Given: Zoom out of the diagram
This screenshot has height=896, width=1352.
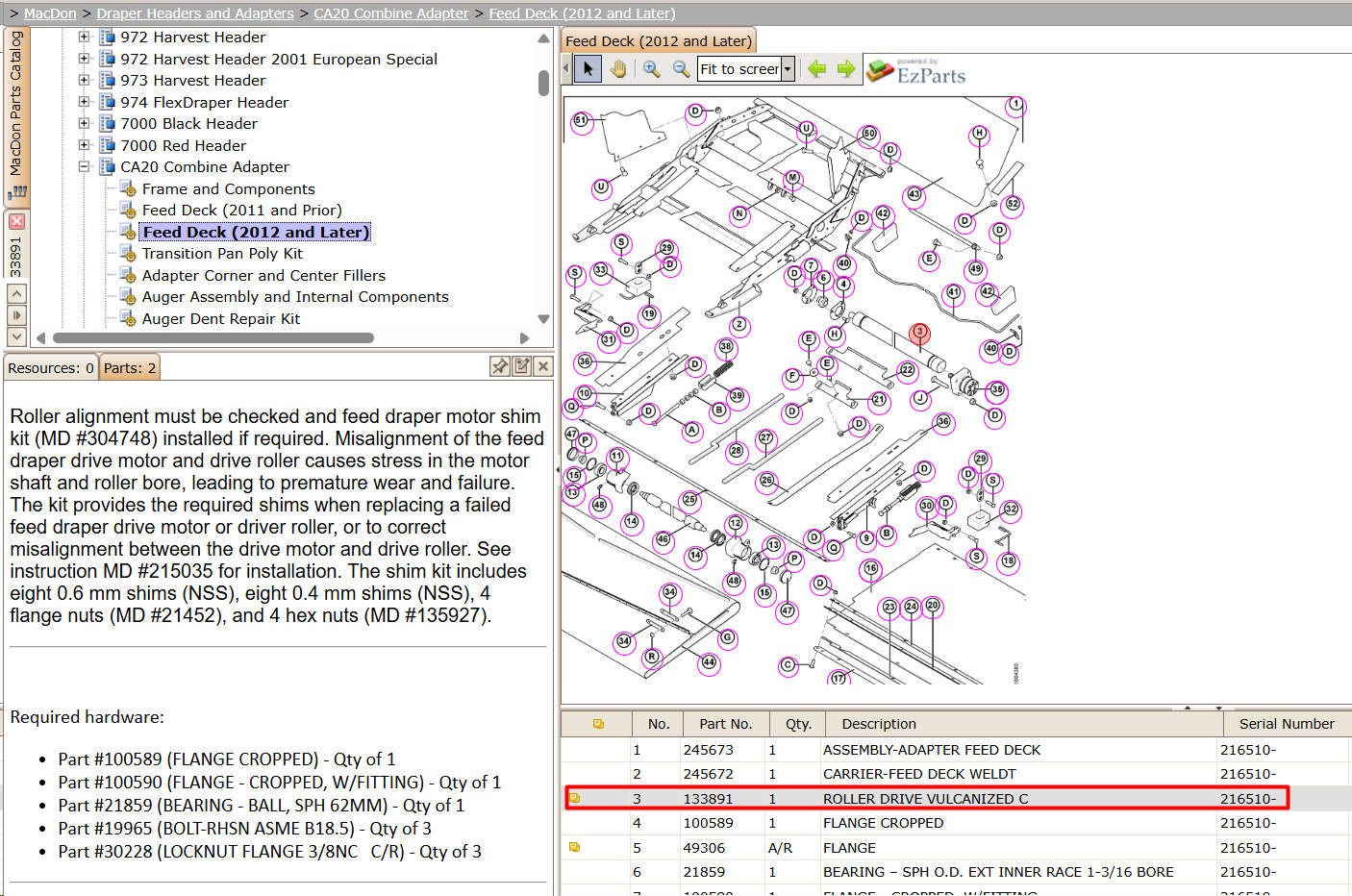Looking at the screenshot, I should click(681, 69).
